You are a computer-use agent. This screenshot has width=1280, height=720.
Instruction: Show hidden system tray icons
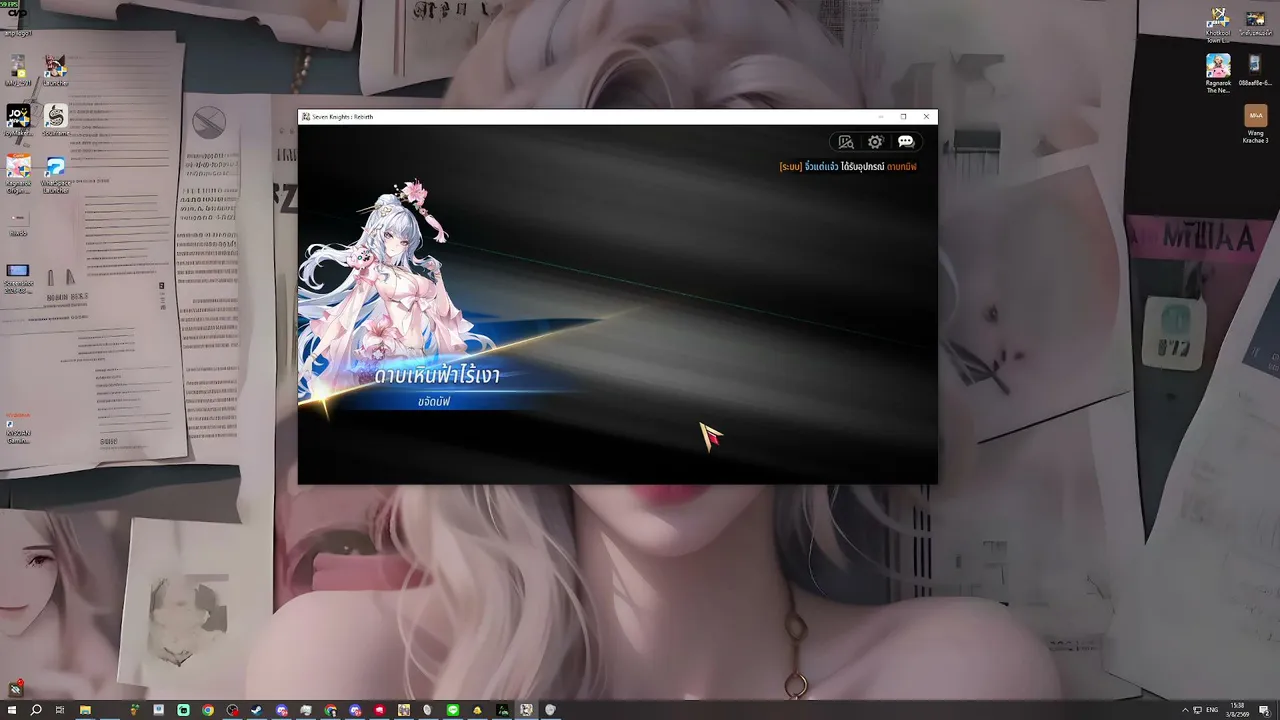click(1185, 710)
